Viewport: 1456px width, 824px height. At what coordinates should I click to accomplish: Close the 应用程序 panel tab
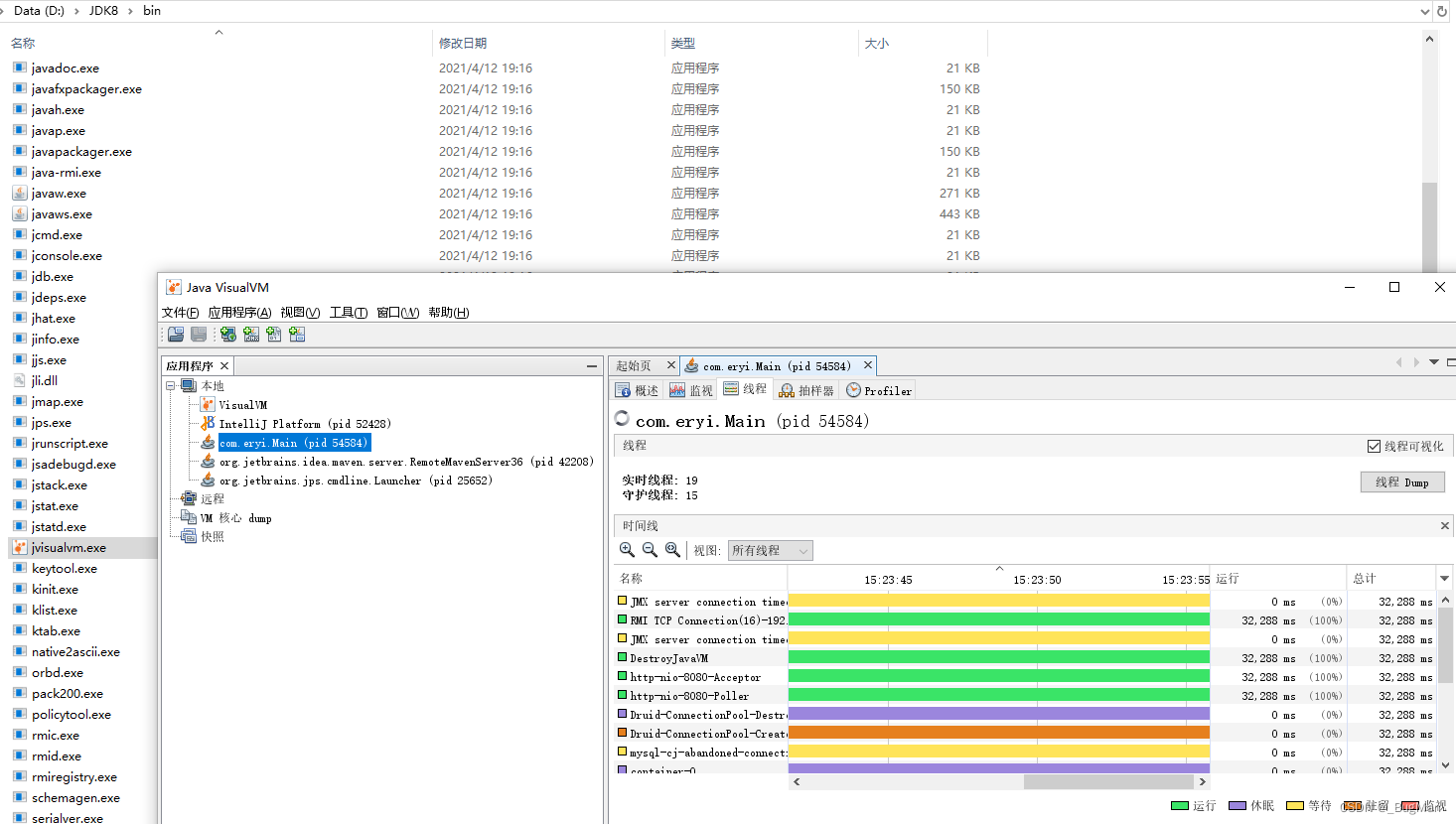[x=224, y=365]
